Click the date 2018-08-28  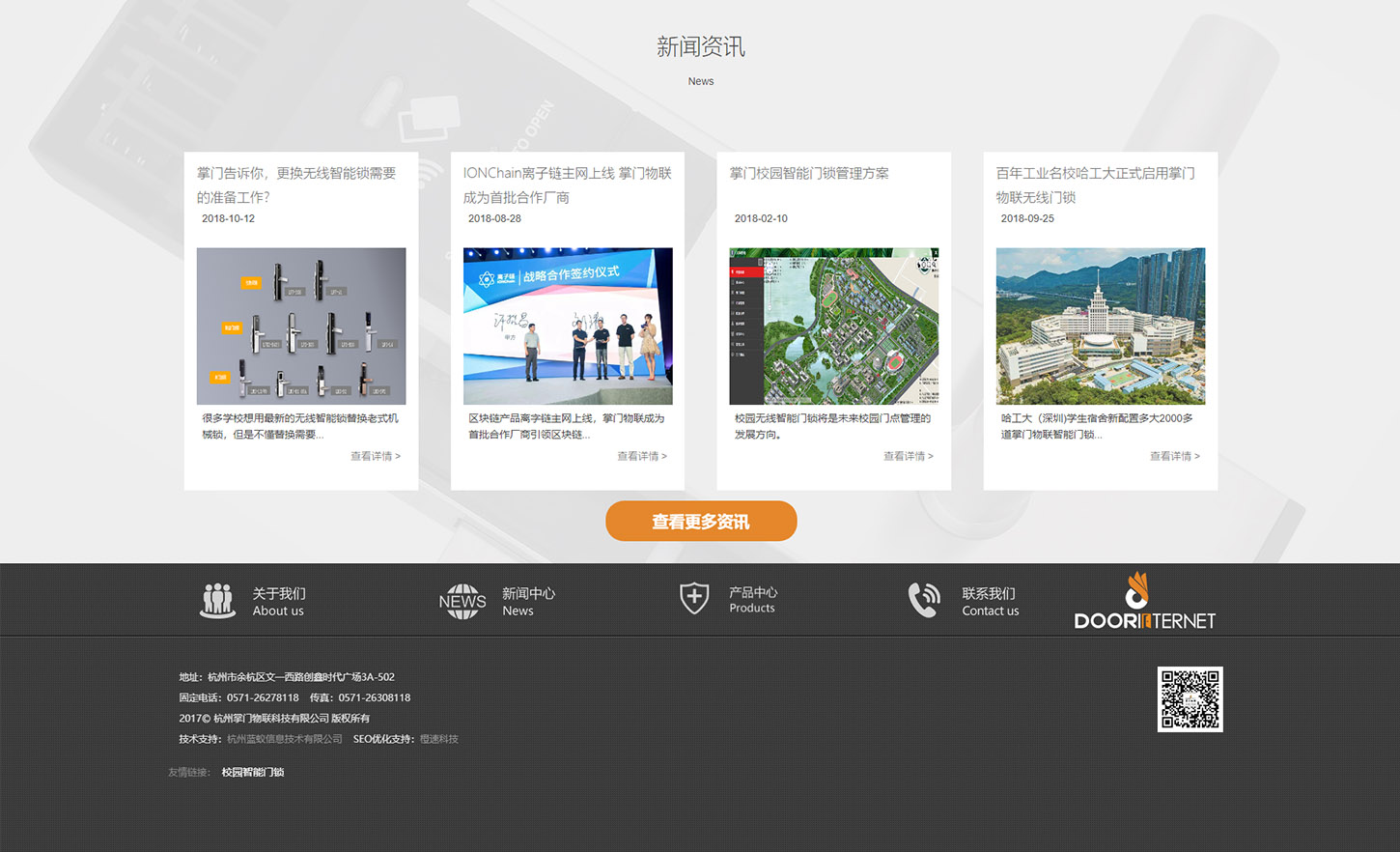click(494, 218)
